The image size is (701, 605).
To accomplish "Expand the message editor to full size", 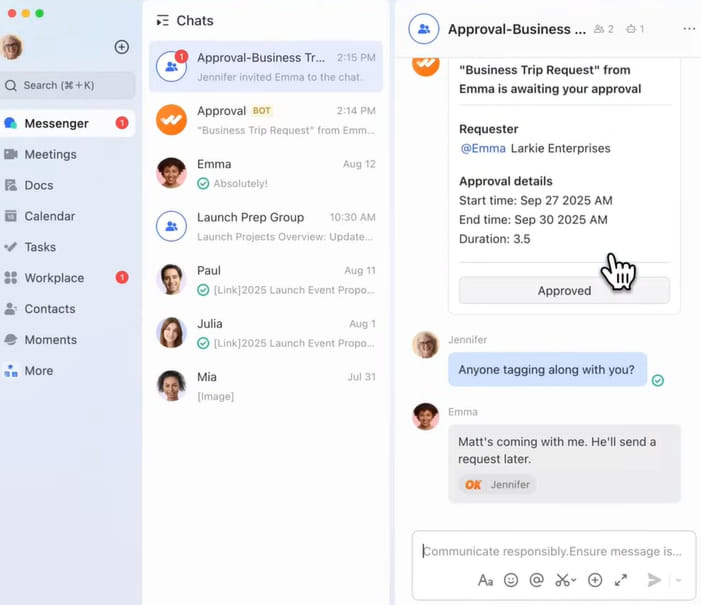I will click(x=621, y=580).
